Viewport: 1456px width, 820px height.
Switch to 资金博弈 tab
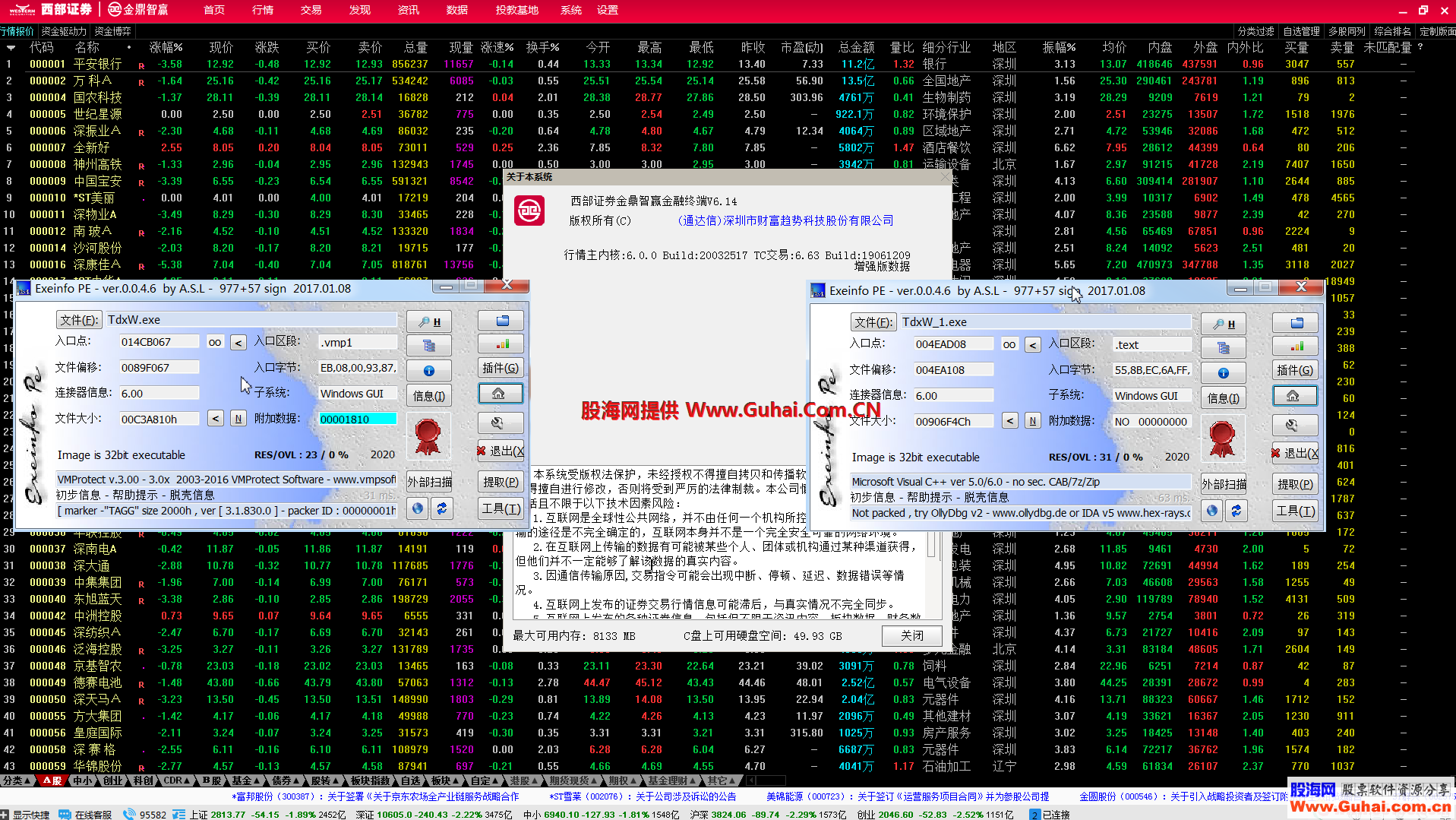[112, 31]
